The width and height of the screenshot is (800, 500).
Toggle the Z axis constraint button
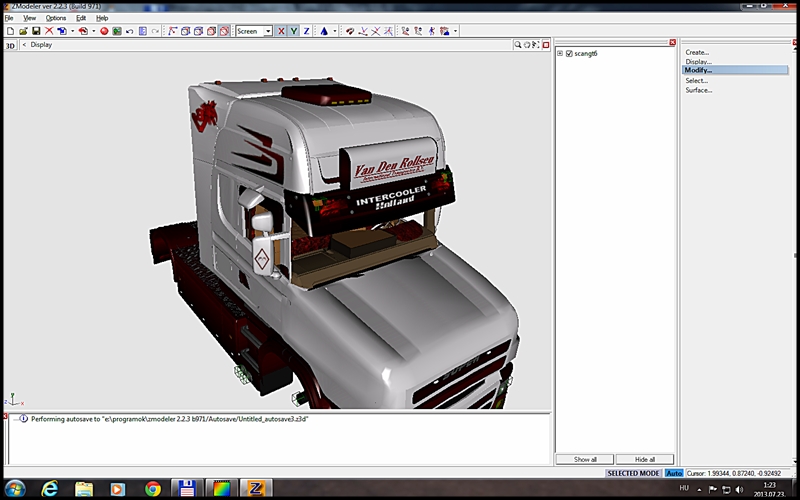tap(306, 31)
